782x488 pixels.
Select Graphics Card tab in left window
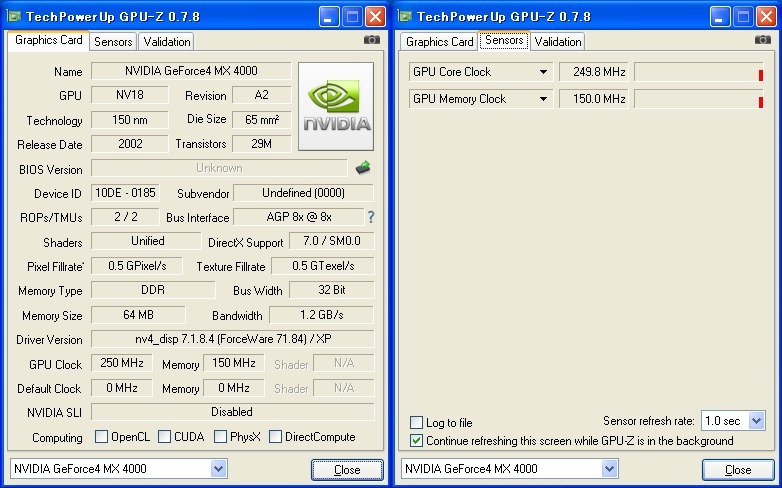click(x=48, y=40)
